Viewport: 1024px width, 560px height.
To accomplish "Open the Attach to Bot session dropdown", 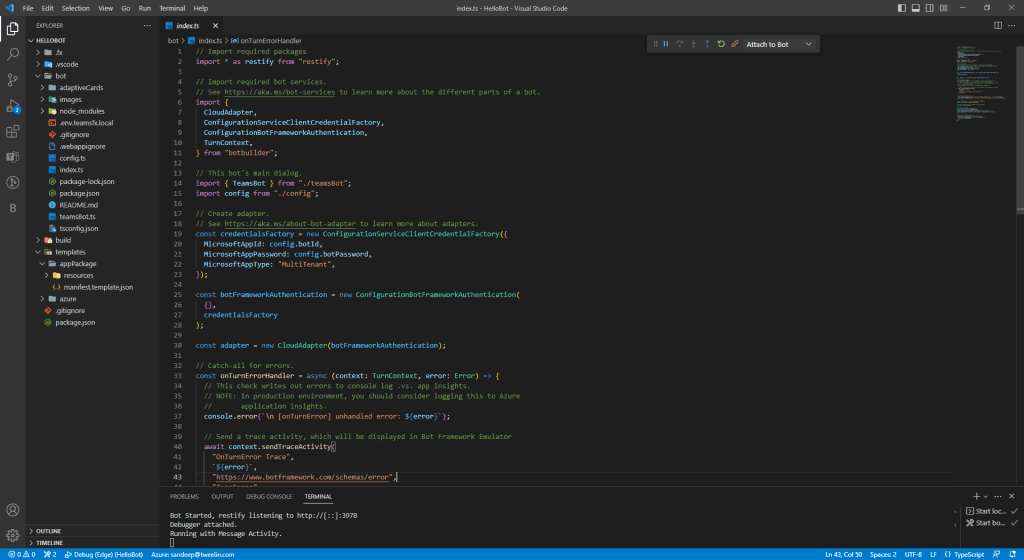I will 779,44.
